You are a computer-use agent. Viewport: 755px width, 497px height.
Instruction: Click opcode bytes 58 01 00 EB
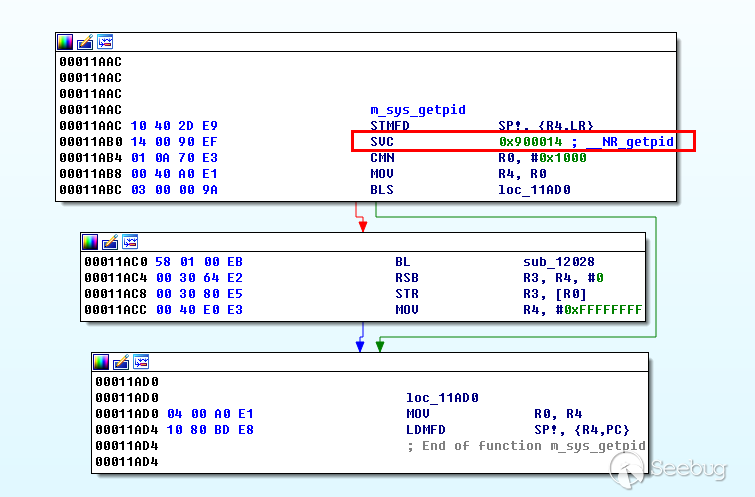click(199, 262)
